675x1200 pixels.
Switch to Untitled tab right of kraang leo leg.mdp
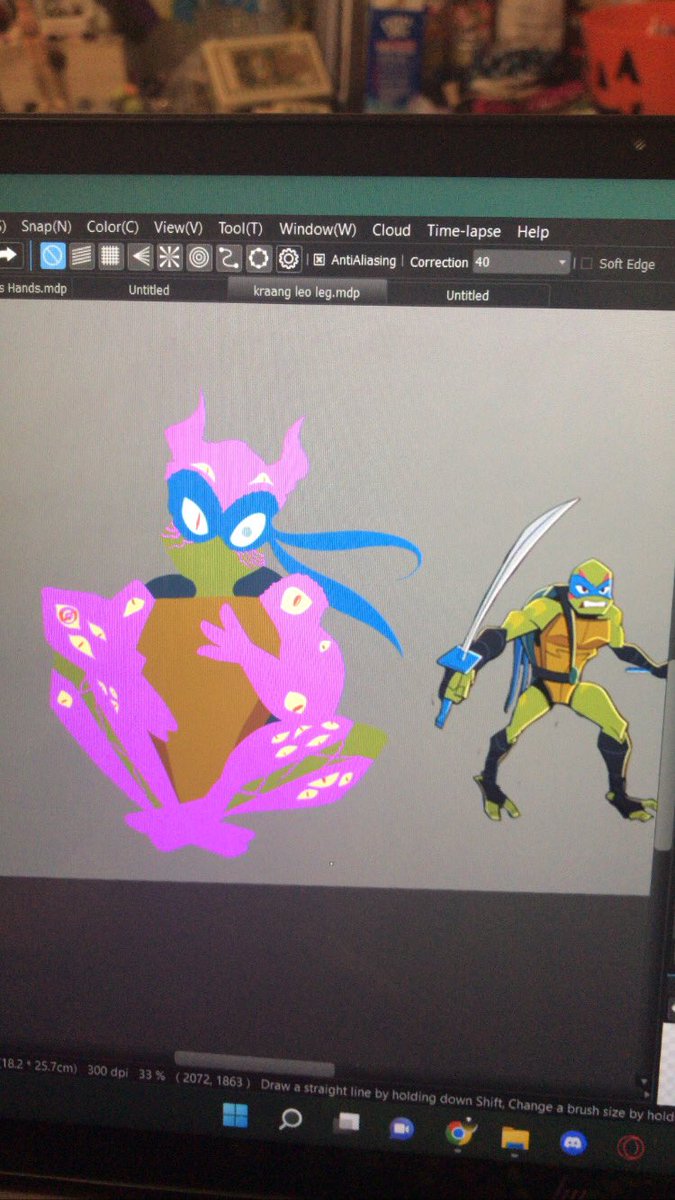click(x=467, y=295)
